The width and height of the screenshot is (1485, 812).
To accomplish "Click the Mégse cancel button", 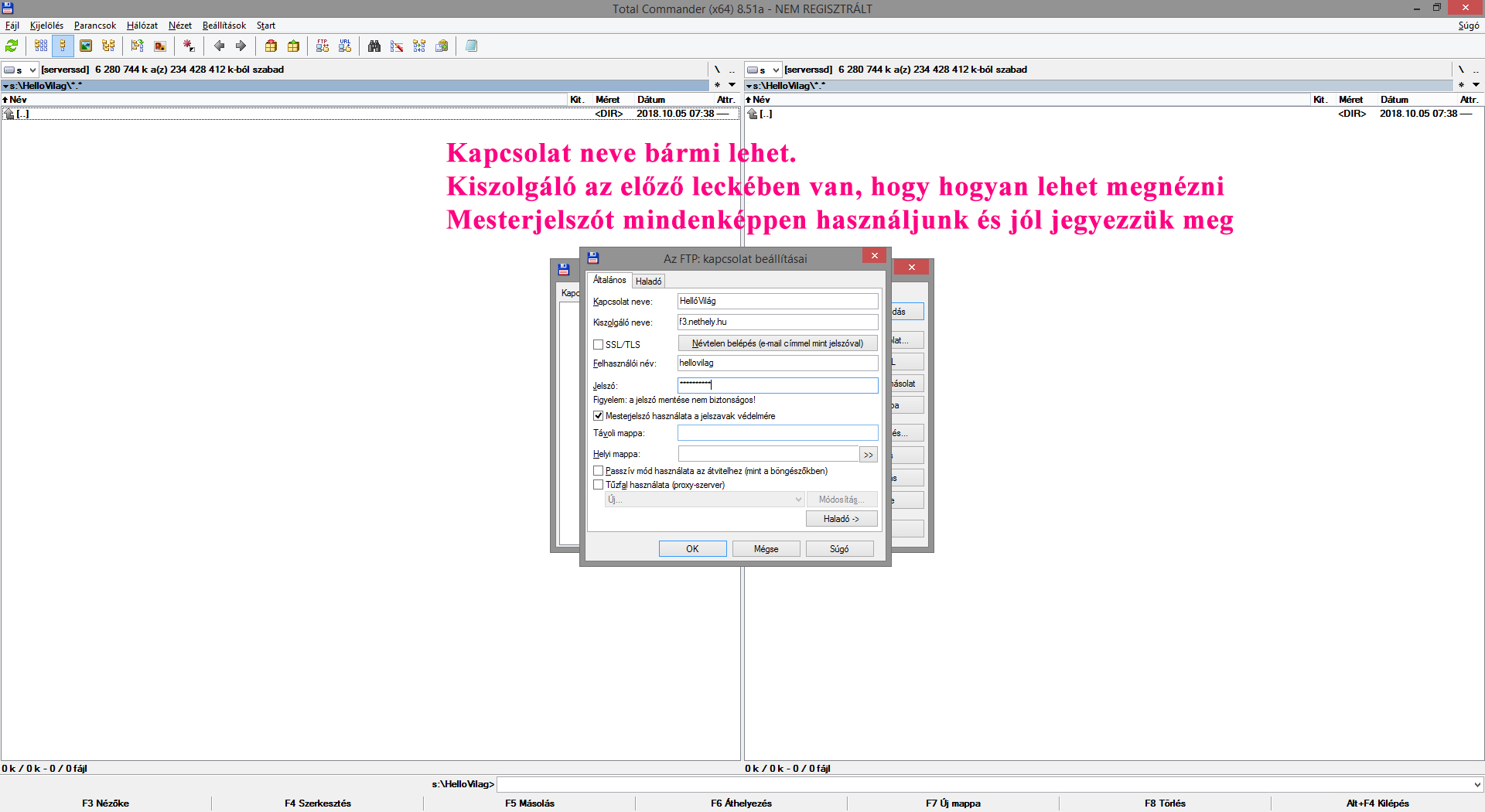I will [x=766, y=549].
